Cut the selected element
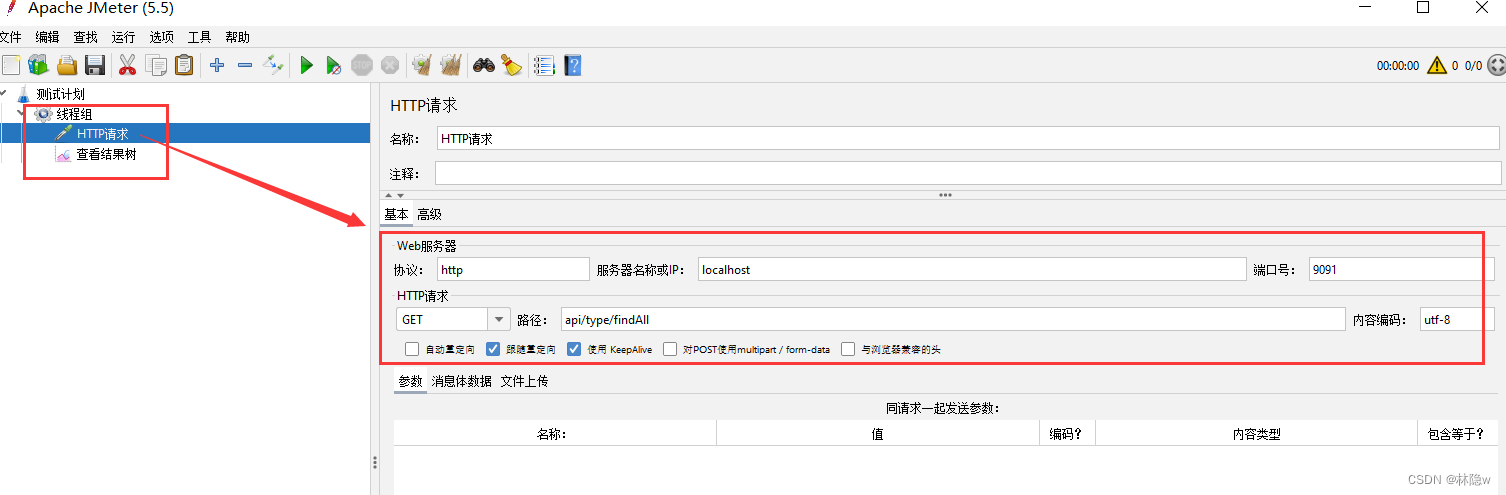 pos(127,65)
